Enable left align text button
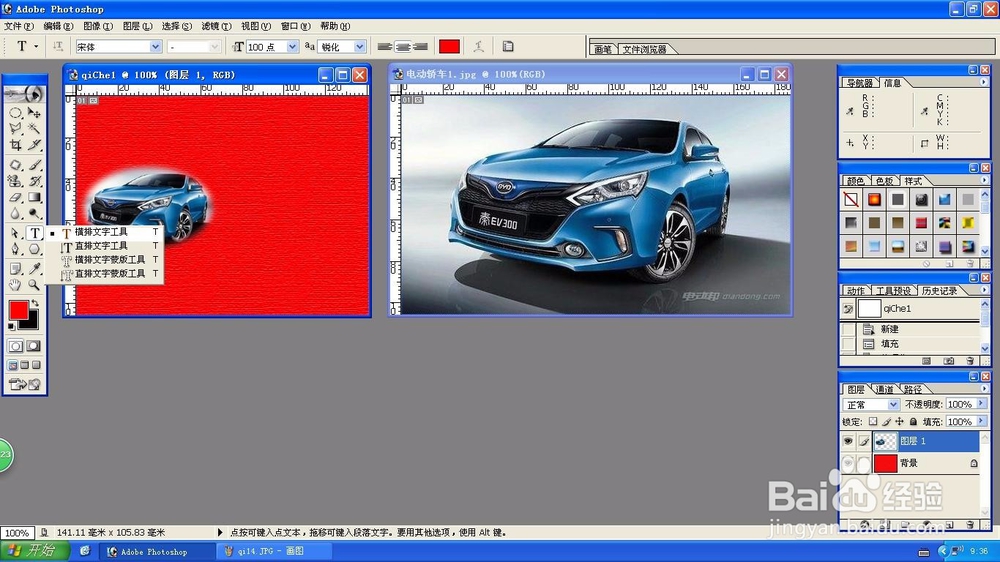This screenshot has width=1000, height=562. point(385,47)
